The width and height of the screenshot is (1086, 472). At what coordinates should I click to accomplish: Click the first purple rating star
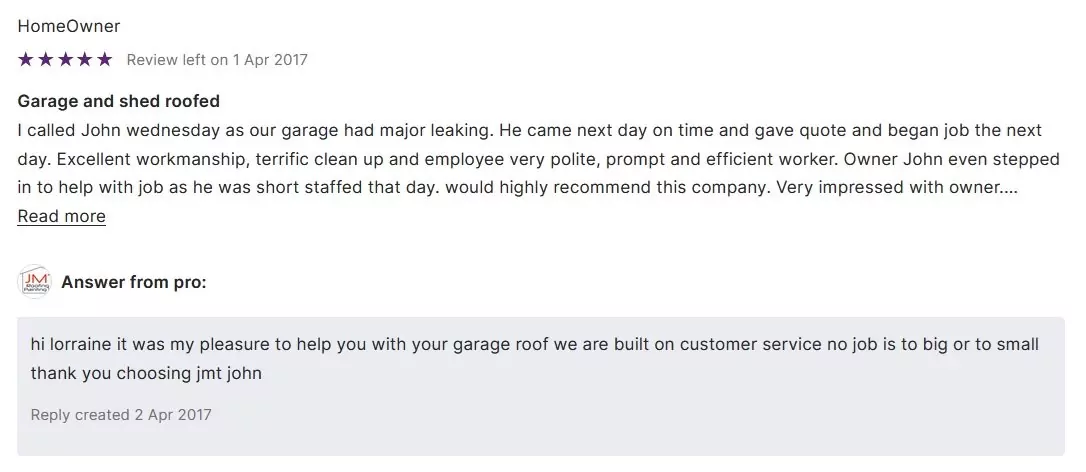point(26,60)
